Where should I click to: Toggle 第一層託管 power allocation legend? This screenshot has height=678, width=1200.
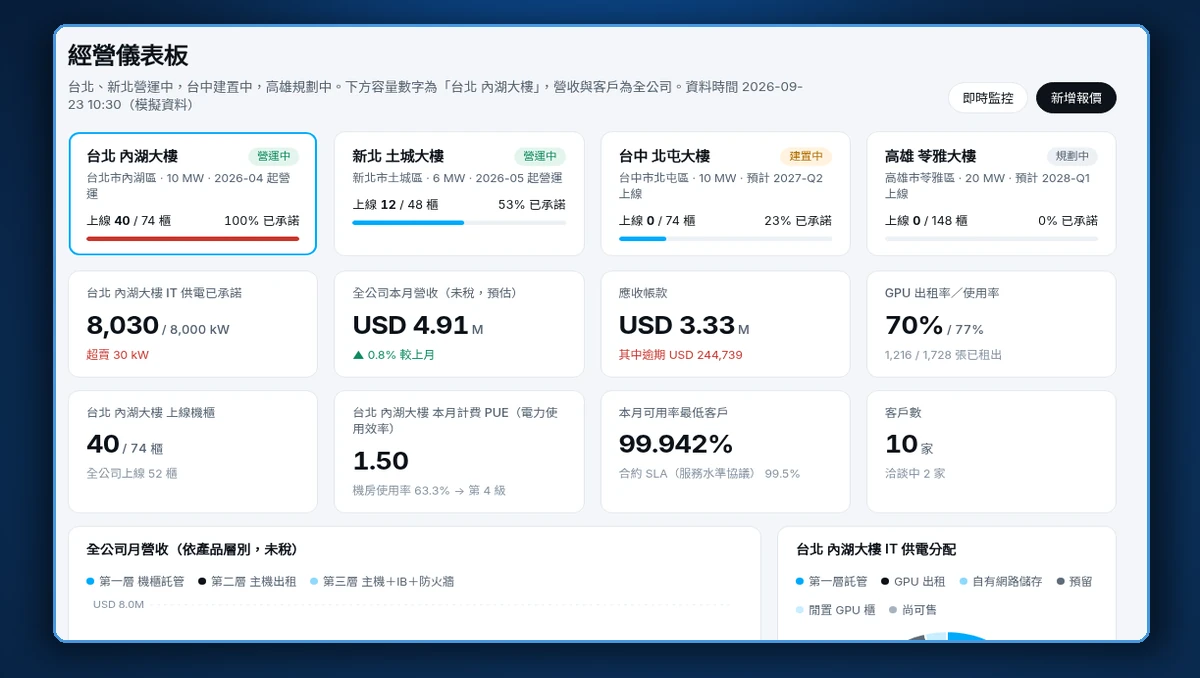833,581
